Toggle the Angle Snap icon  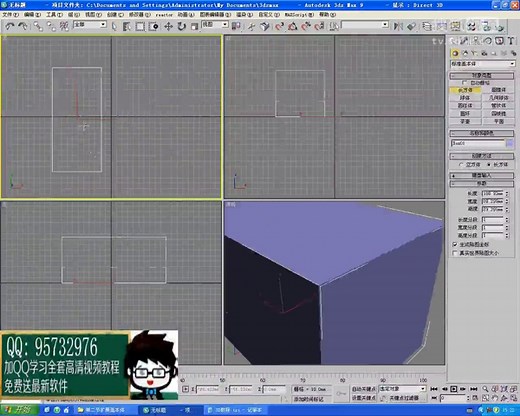293,26
